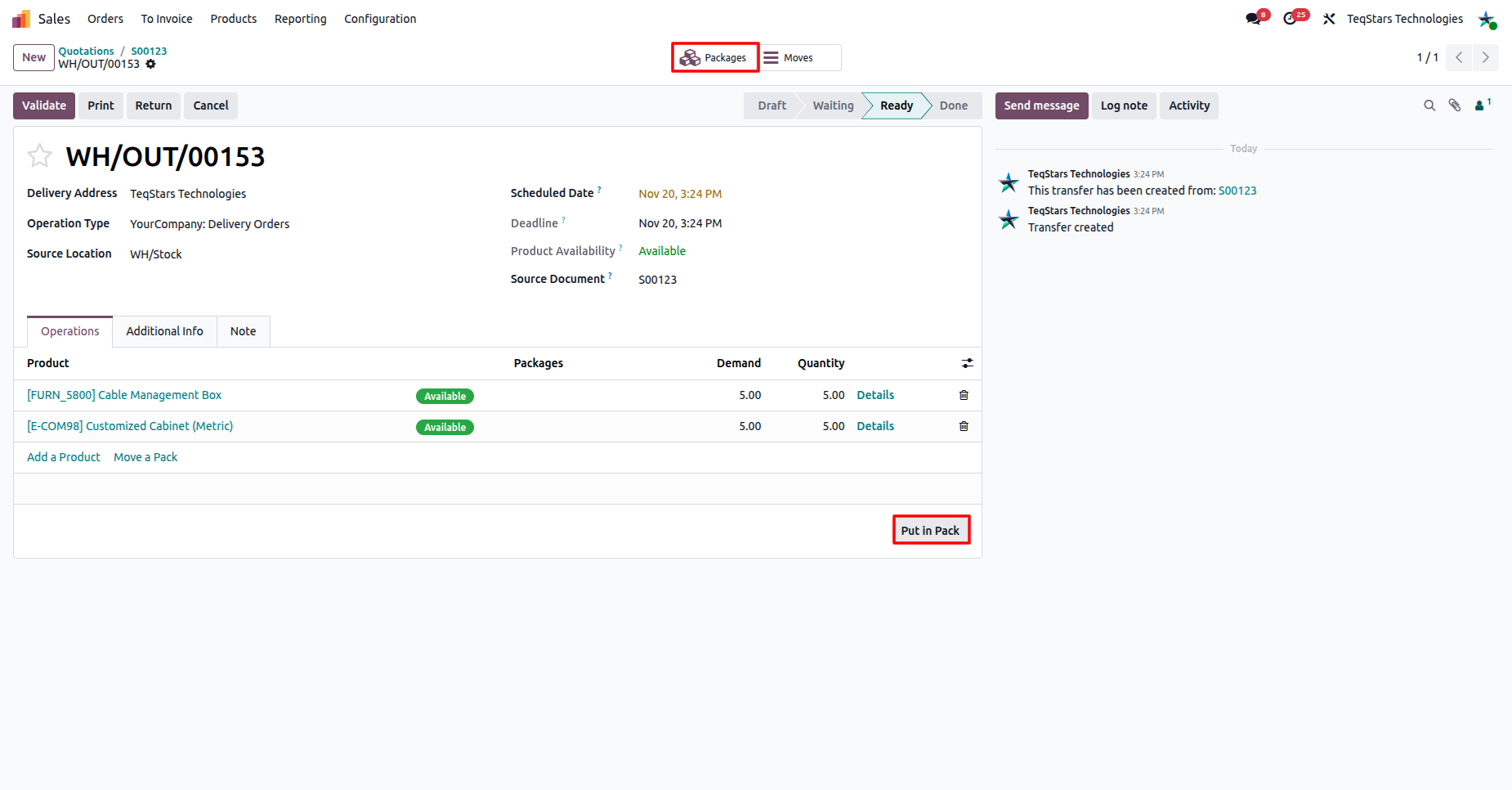Create a New record
This screenshot has width=1512, height=790.
click(x=34, y=57)
